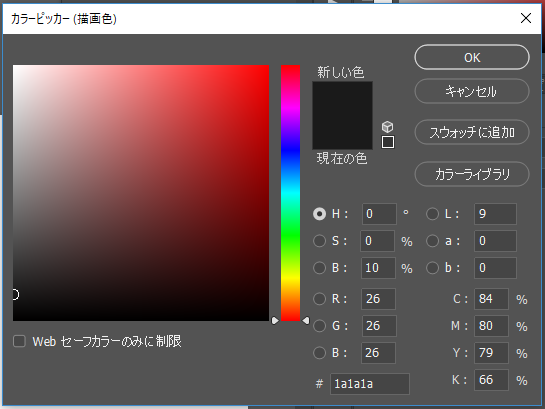Image resolution: width=545 pixels, height=409 pixels.
Task: Click the キャンセル button
Action: (x=472, y=91)
